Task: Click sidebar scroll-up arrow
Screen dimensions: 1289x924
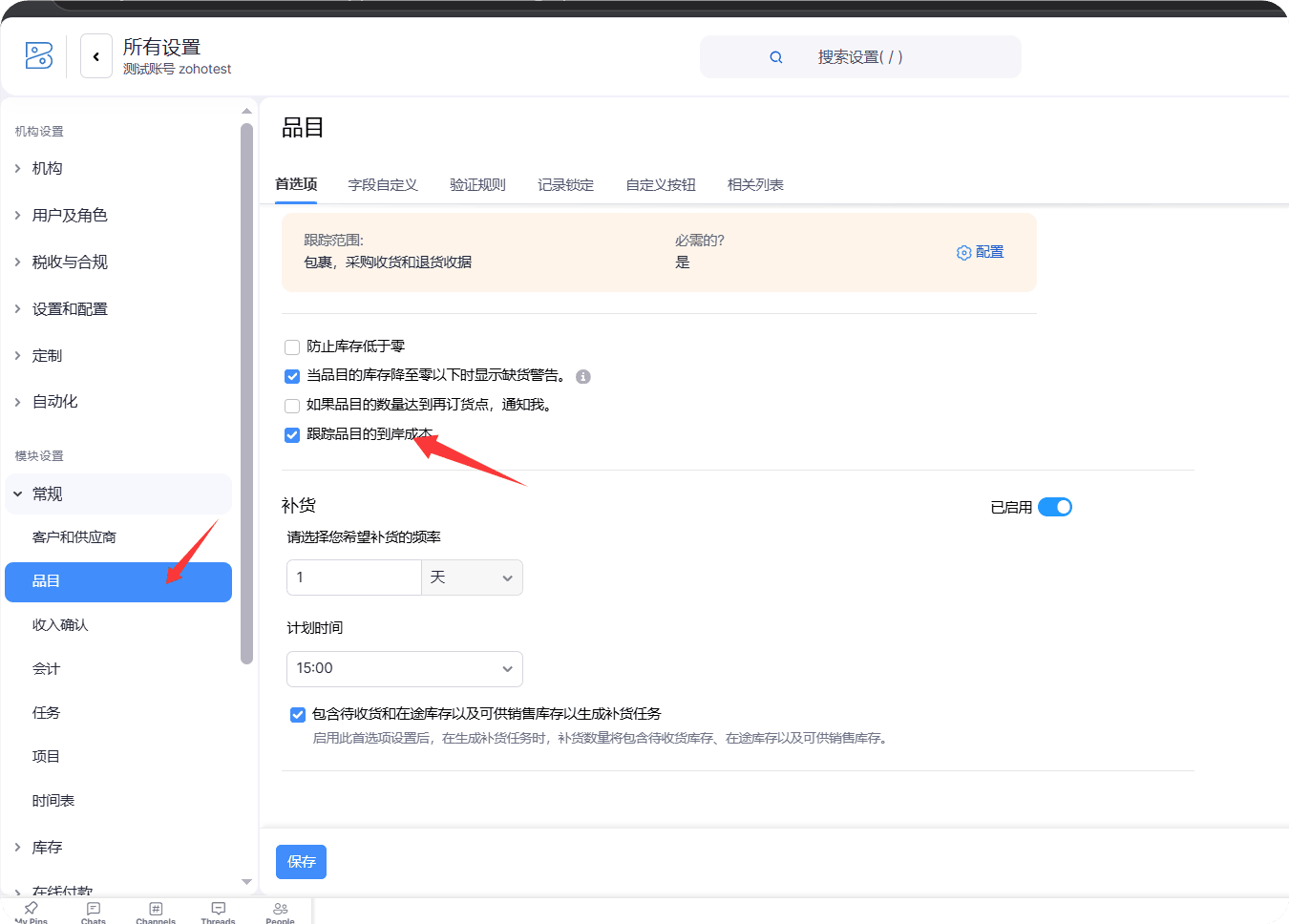Action: tap(246, 111)
